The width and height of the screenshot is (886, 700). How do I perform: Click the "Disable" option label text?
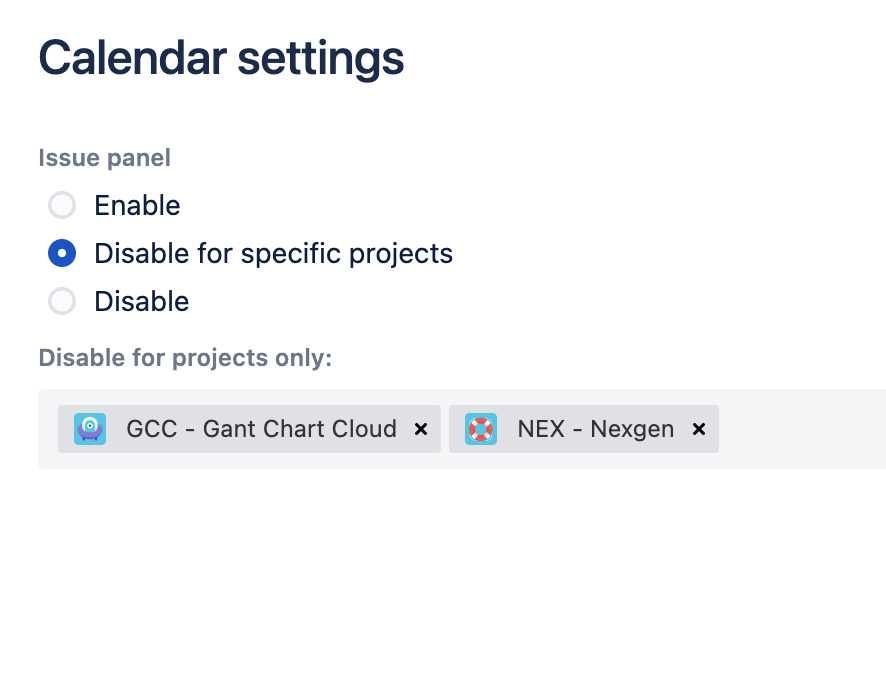(141, 301)
